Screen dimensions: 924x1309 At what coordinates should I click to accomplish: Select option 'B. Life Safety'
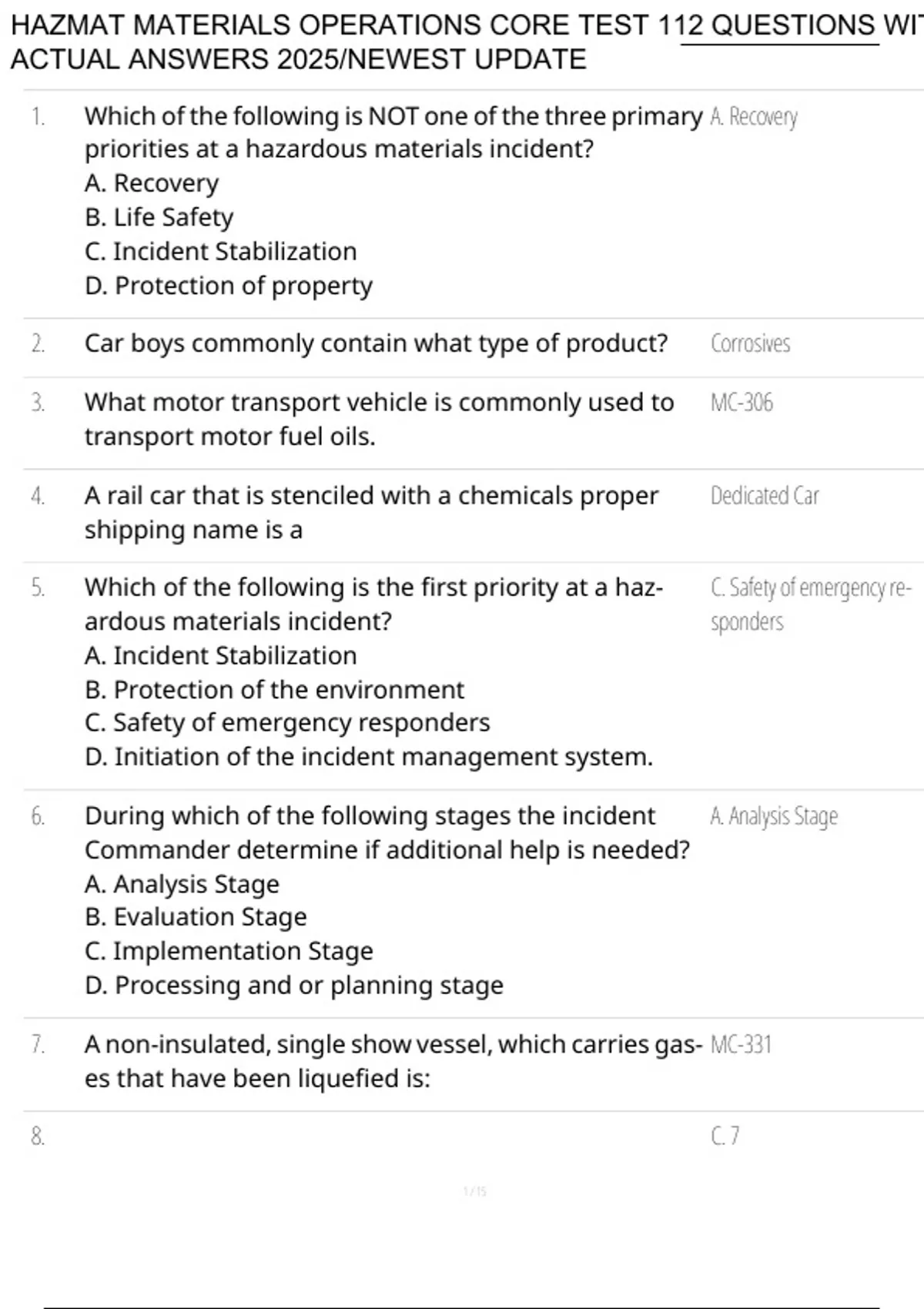pos(159,217)
